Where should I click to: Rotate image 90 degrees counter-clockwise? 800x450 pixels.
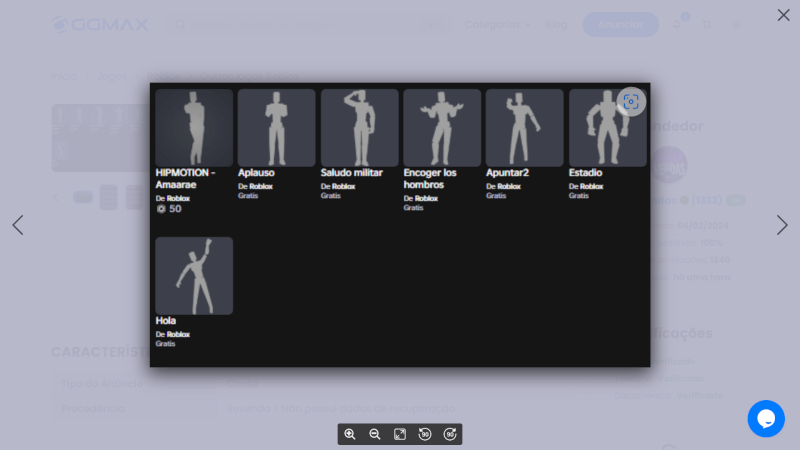click(425, 434)
